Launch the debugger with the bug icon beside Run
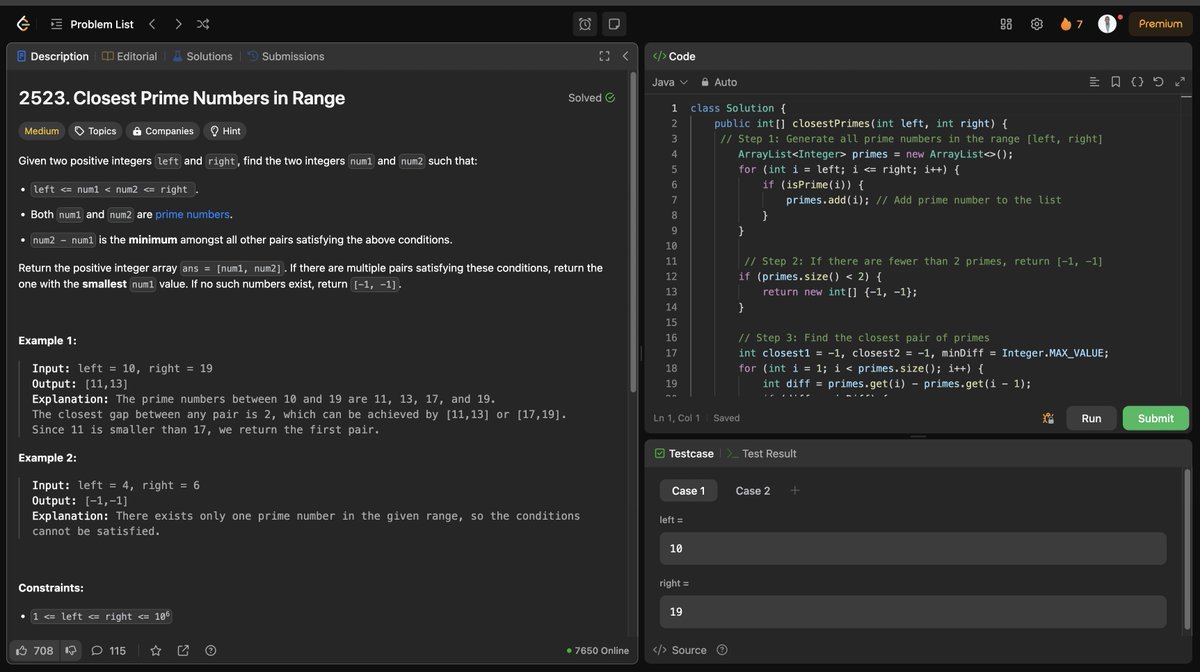Screen dimensions: 1200x672 click(1047, 418)
